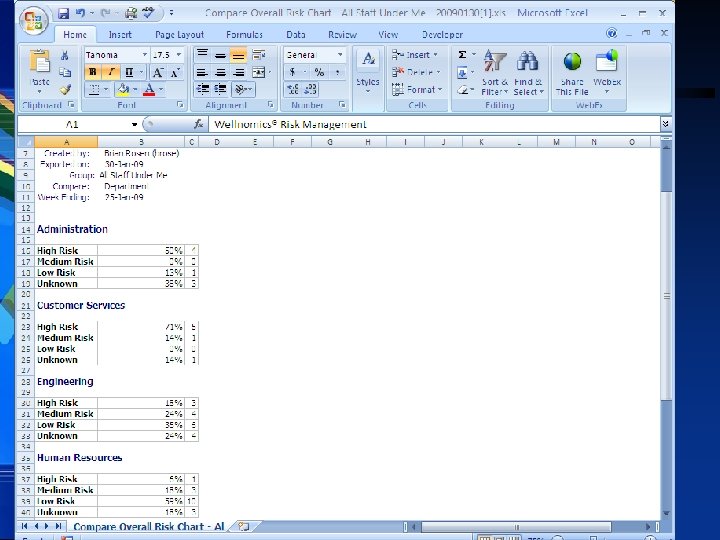Click the Insert Function fx button
720x540 pixels.
tap(198, 124)
